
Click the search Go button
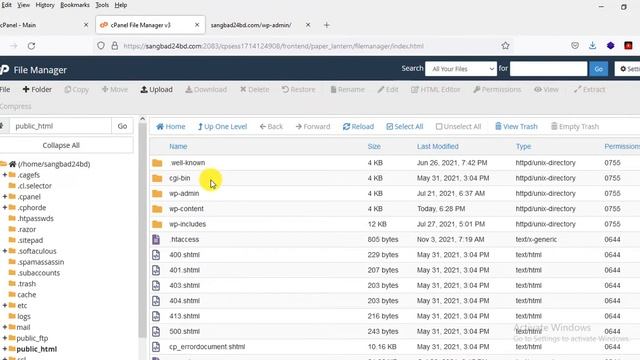pos(598,69)
